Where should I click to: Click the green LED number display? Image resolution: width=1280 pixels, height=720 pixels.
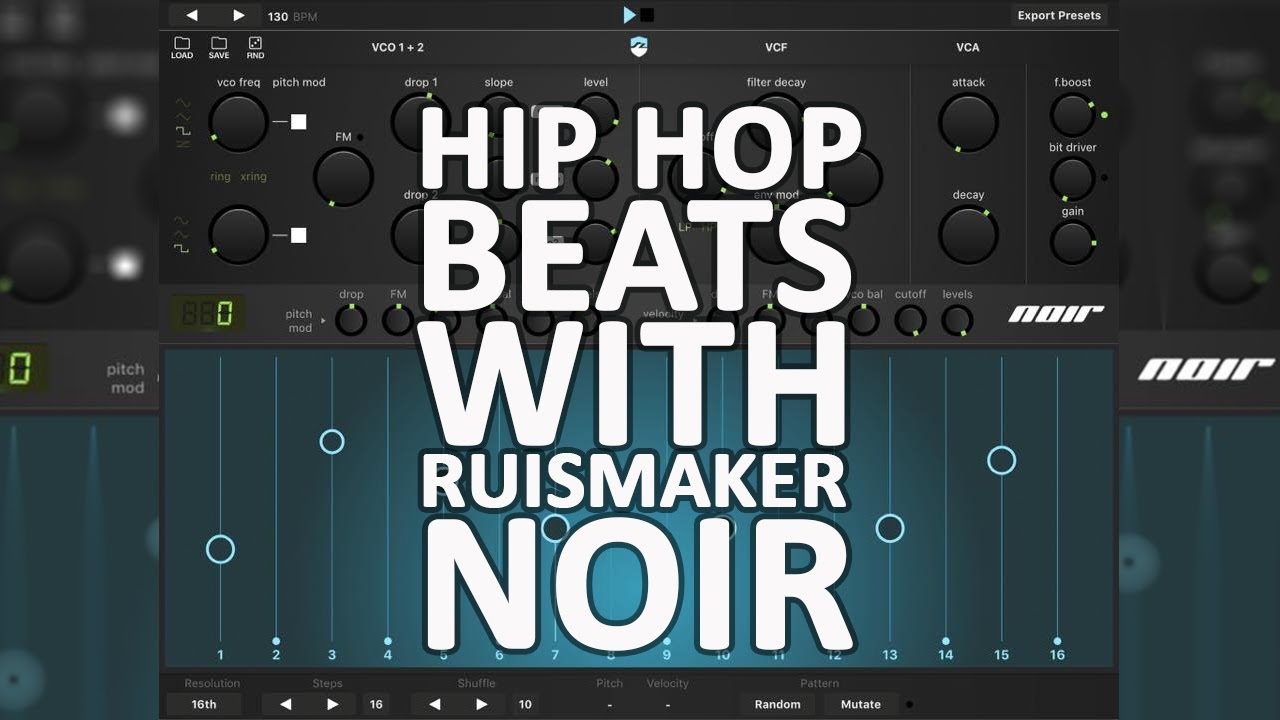208,315
